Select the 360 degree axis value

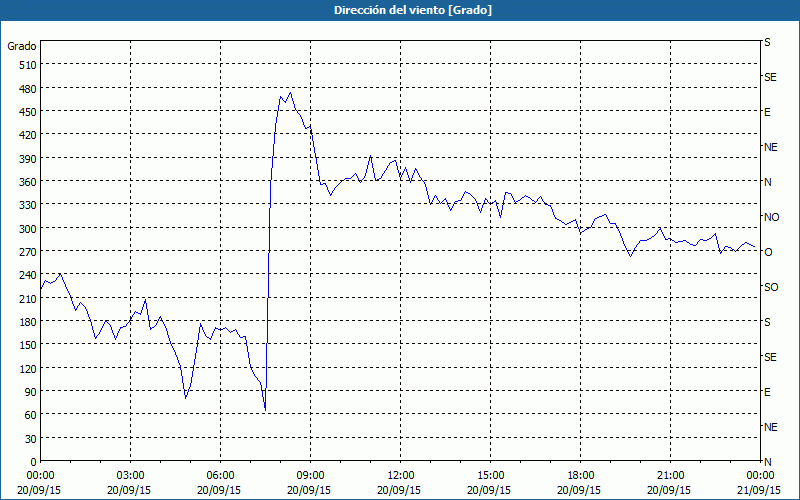[x=29, y=182]
